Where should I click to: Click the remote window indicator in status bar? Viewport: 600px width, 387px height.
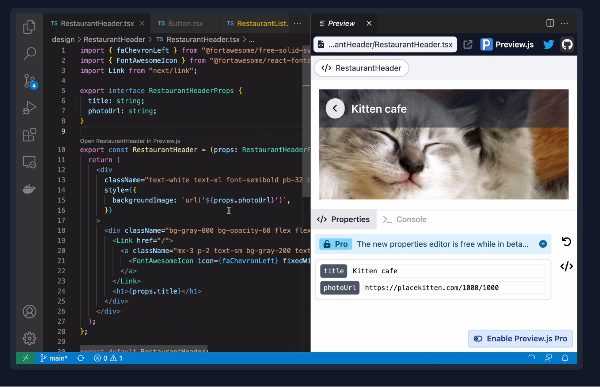(x=25, y=358)
